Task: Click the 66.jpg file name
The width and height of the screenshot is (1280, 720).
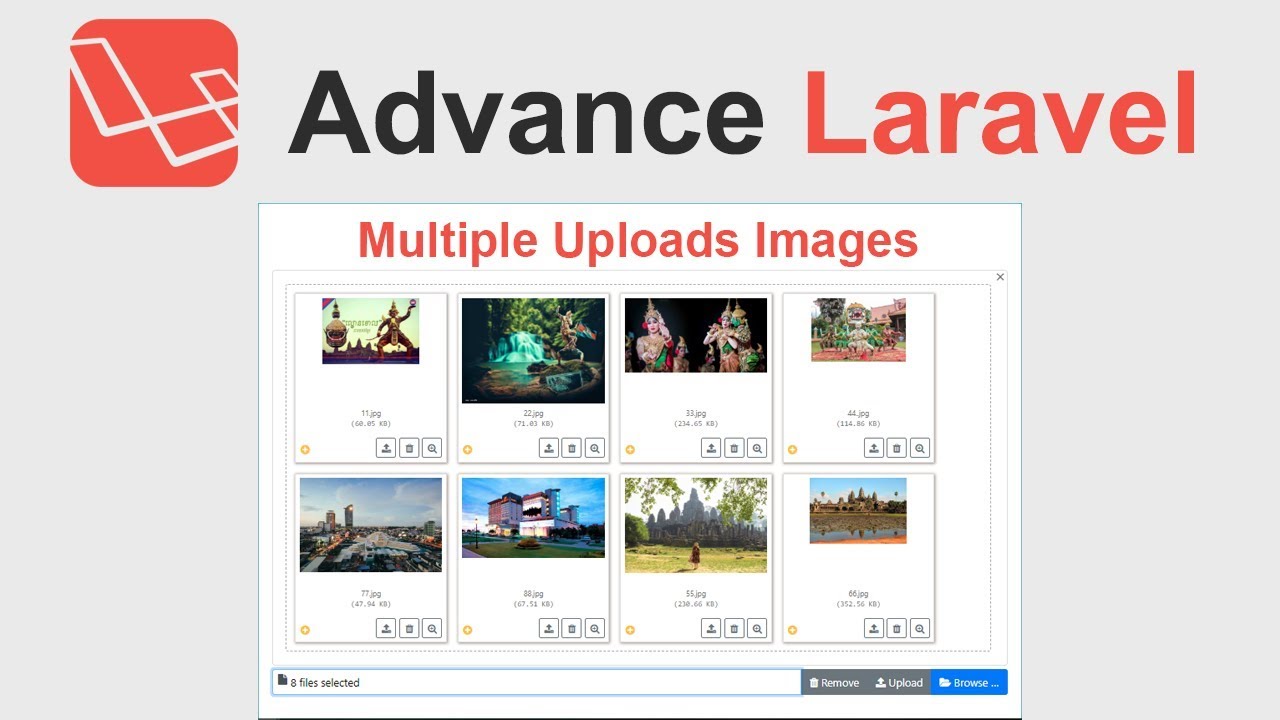Action: click(x=858, y=593)
